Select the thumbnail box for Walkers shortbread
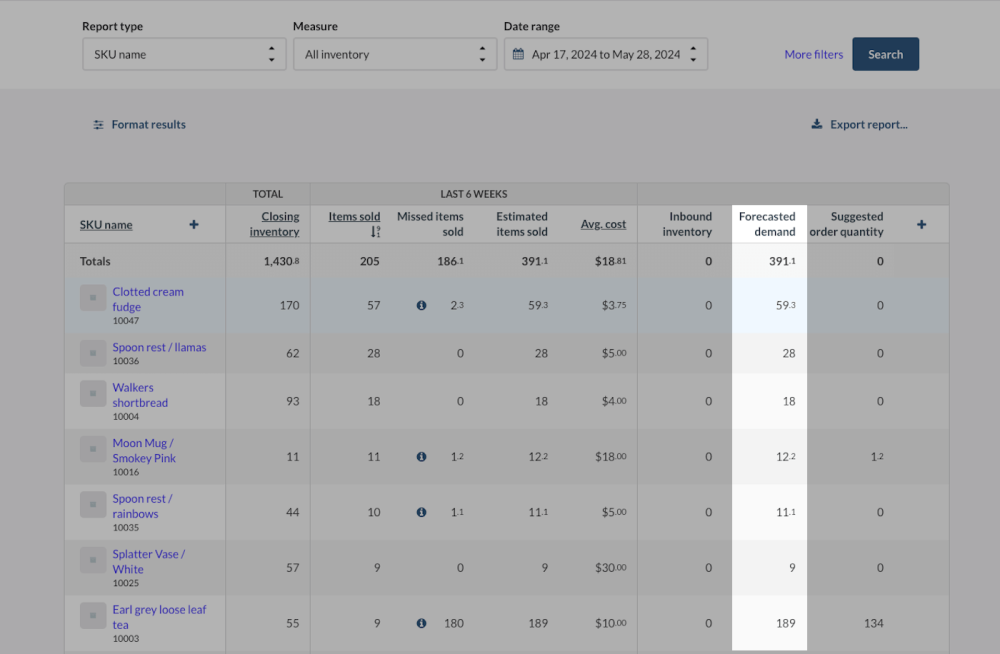The image size is (1000, 654). (x=92, y=394)
